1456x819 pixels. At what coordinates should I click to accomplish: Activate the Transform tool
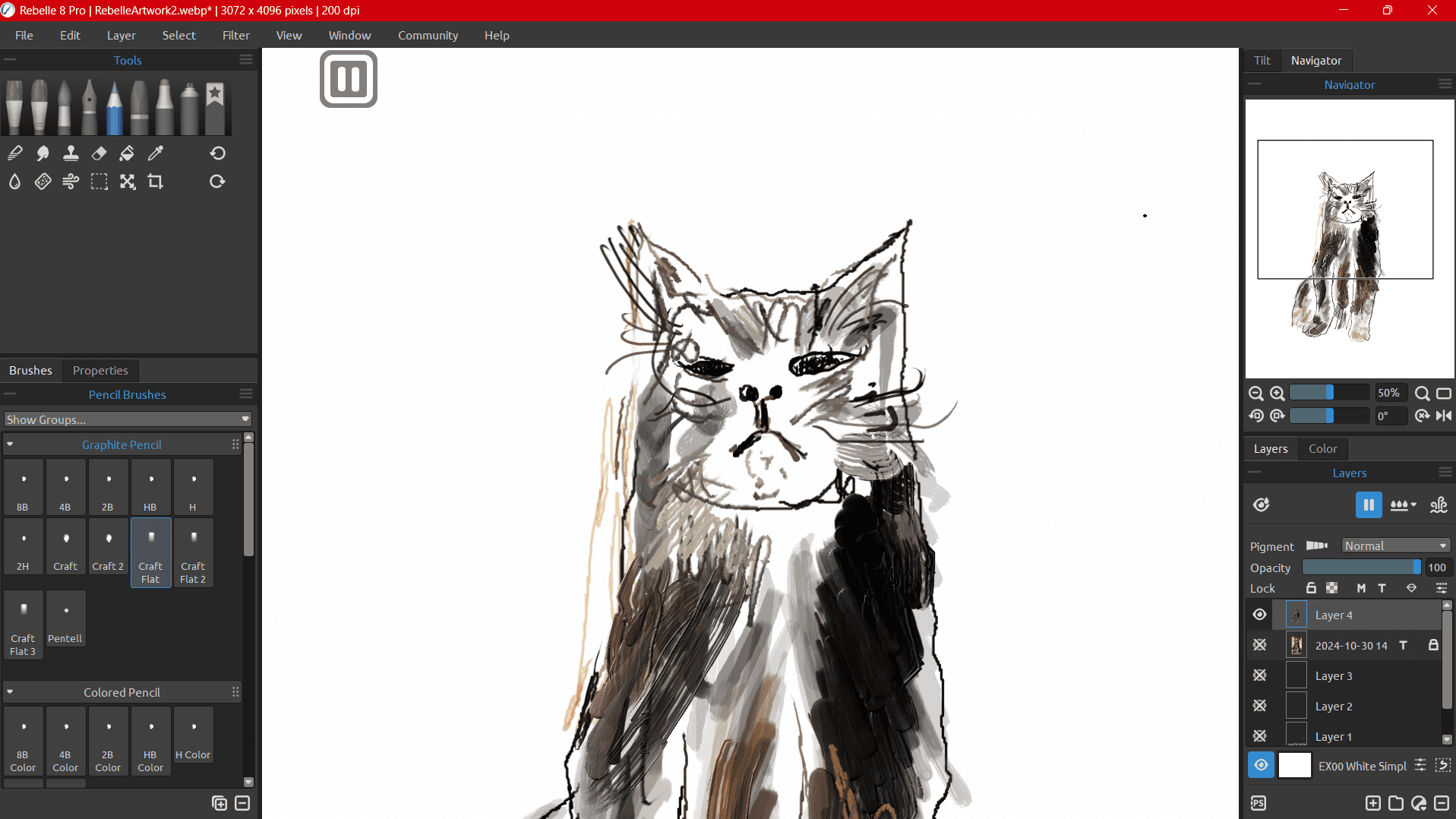127,182
